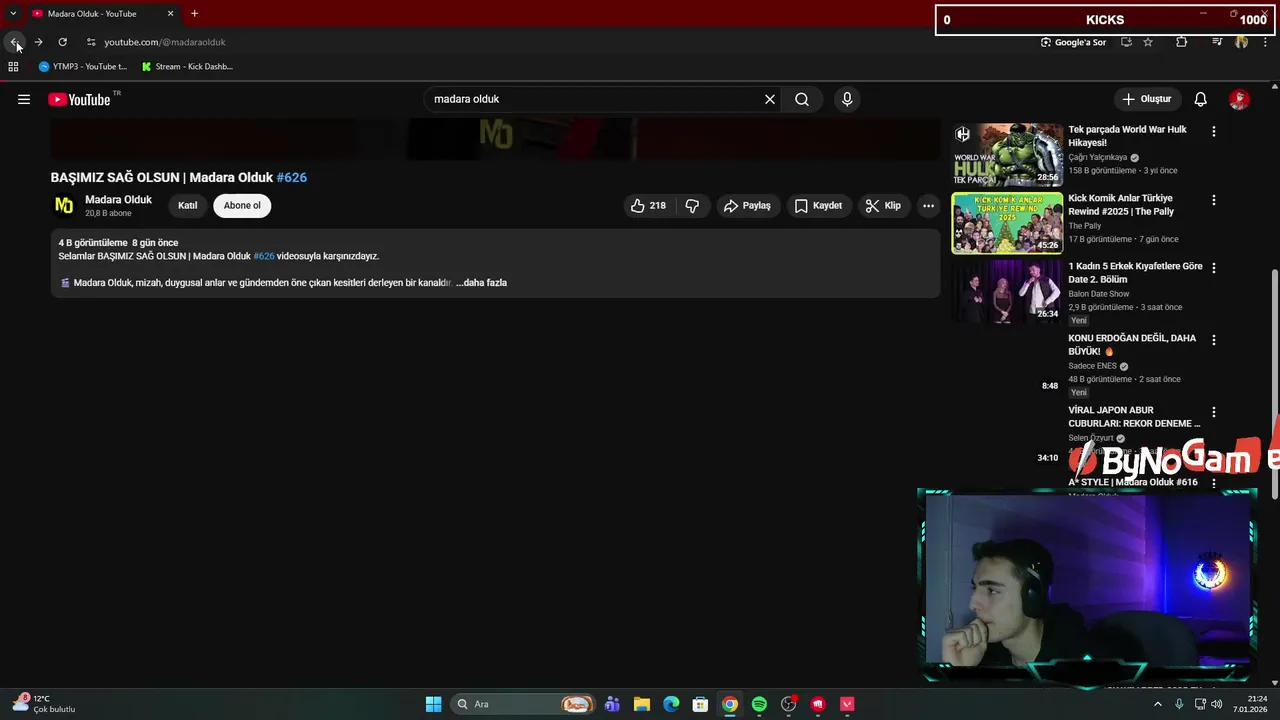The image size is (1280, 720).
Task: Open the tab search dropdown arrow
Action: 13,14
